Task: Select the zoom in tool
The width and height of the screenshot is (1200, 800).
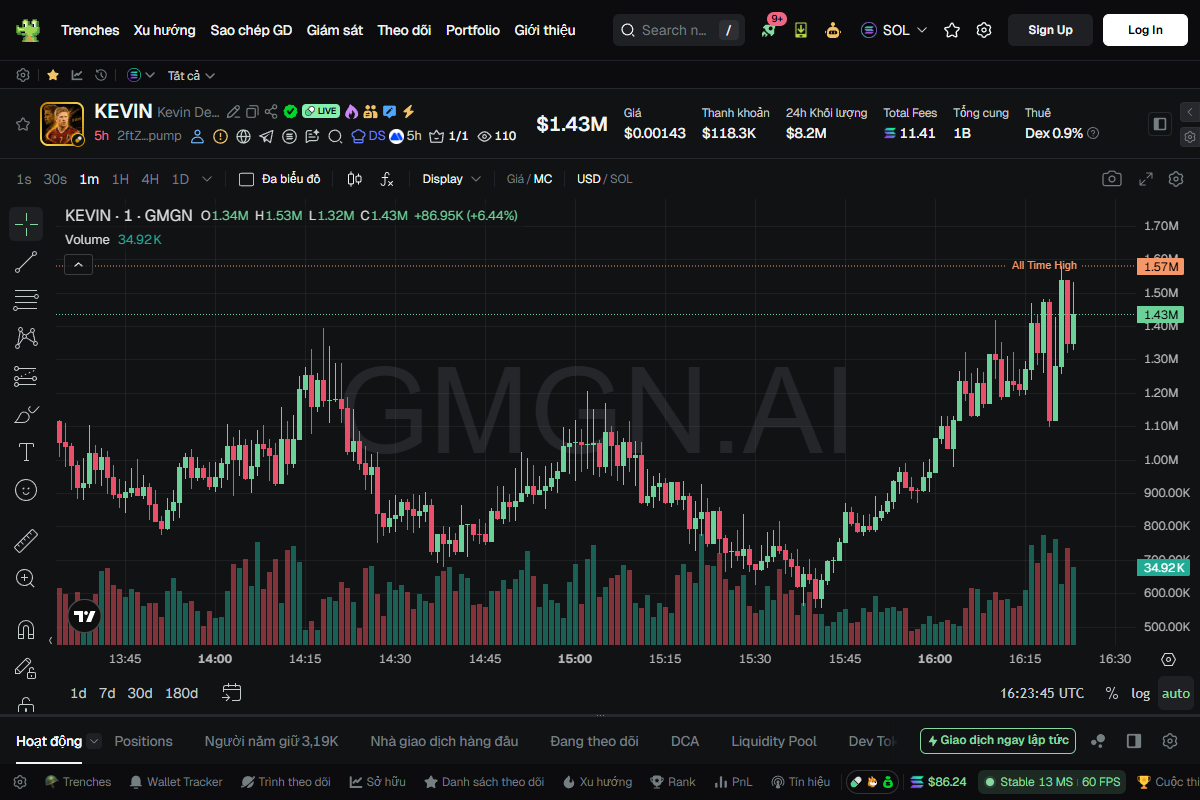Action: (x=26, y=578)
